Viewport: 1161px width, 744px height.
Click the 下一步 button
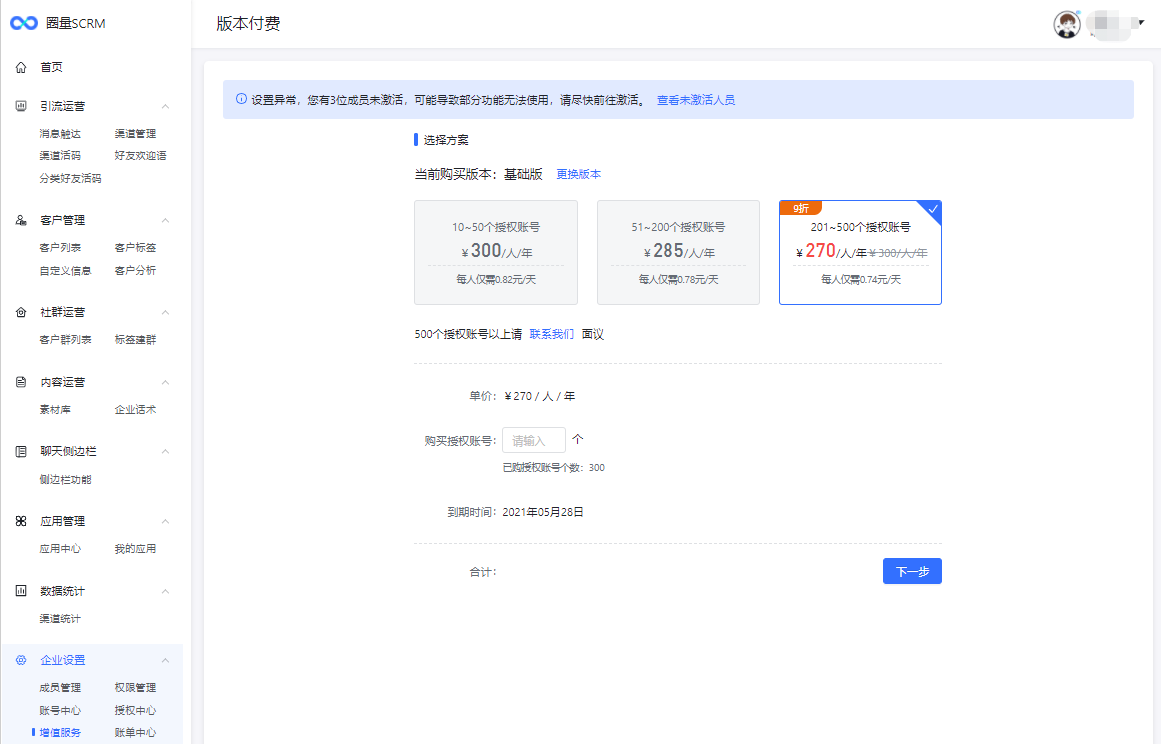point(912,571)
